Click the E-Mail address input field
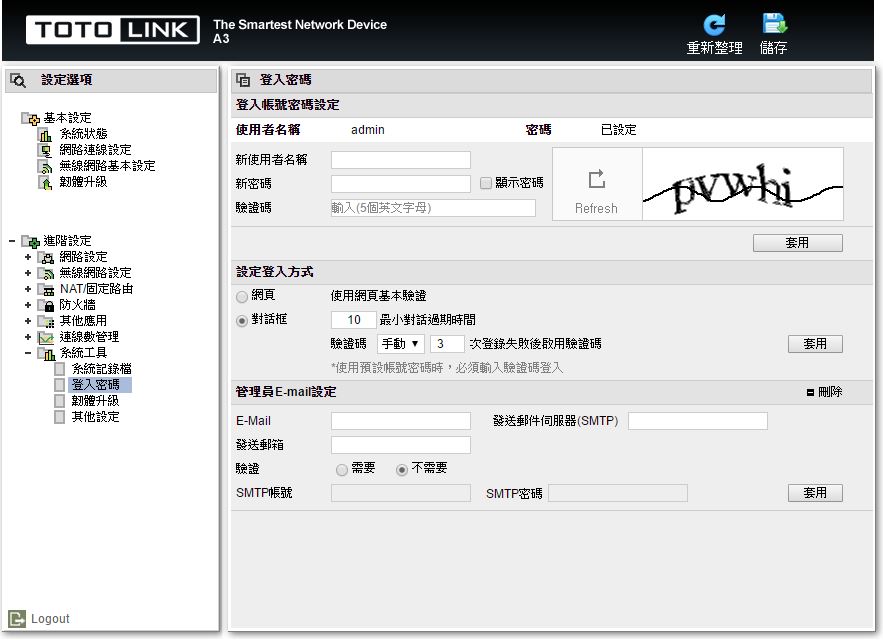 click(x=401, y=421)
